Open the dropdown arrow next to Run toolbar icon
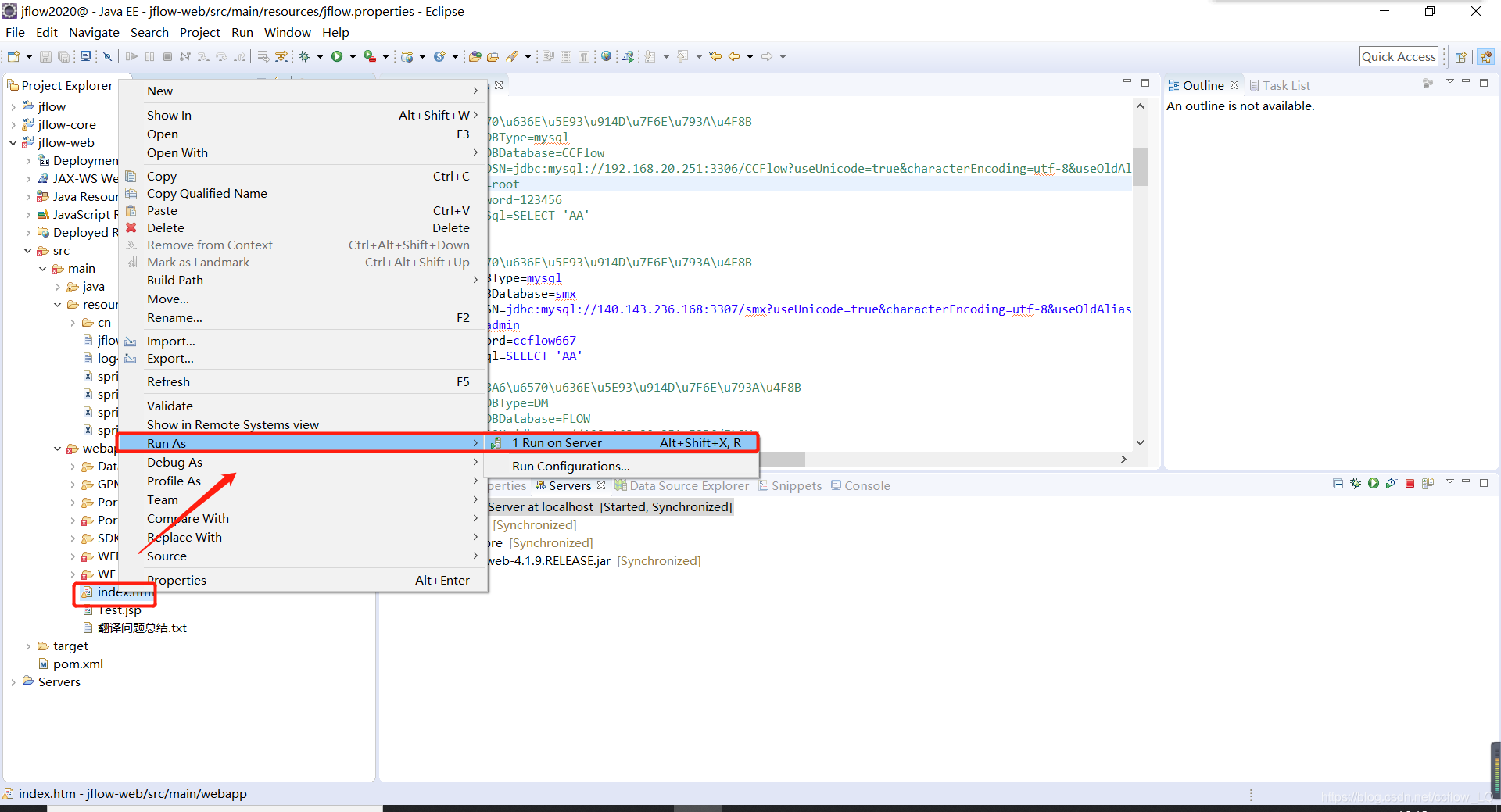This screenshot has width=1501, height=812. tap(353, 56)
